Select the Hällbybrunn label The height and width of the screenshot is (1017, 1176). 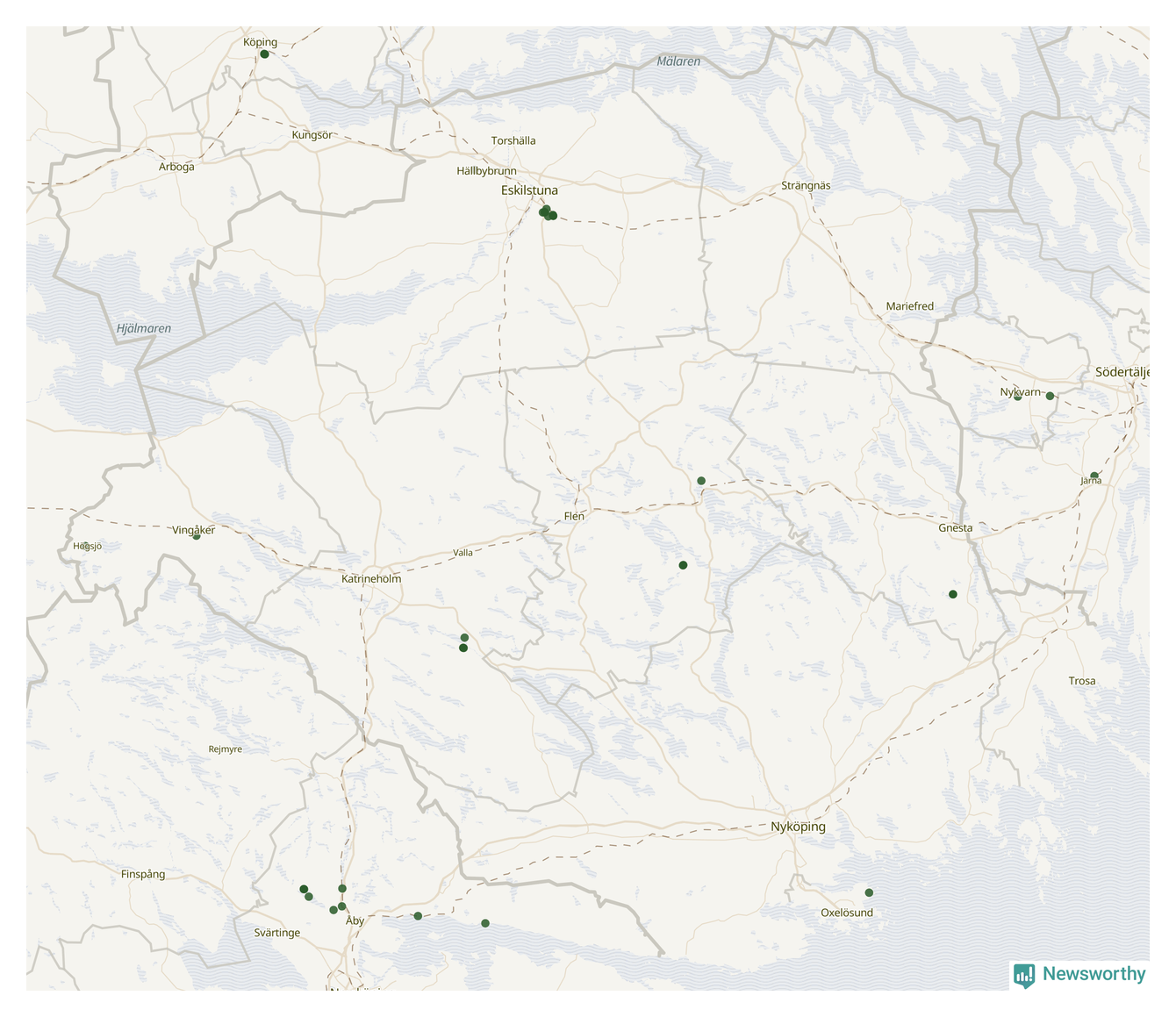[487, 171]
